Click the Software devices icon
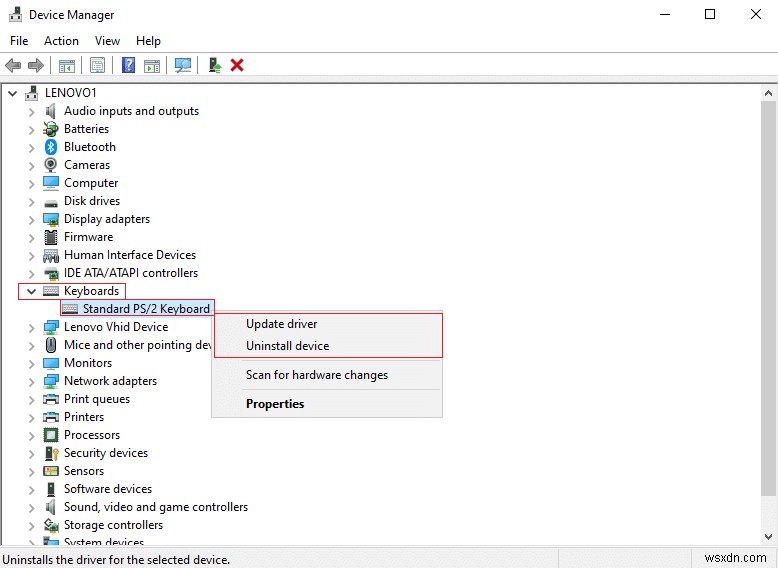The height and width of the screenshot is (568, 778). (51, 489)
